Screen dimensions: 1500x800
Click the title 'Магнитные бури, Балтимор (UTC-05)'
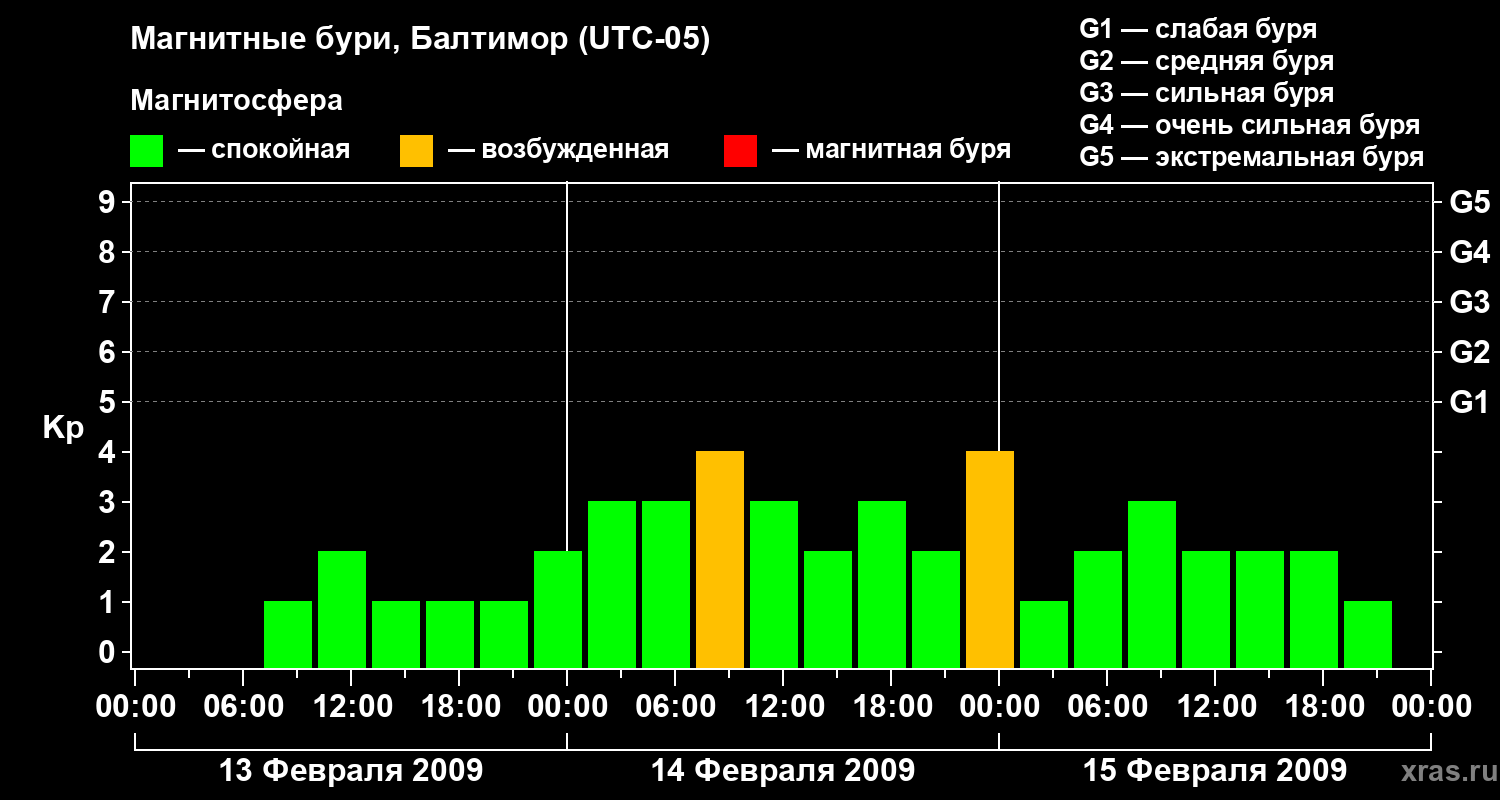[x=420, y=41]
